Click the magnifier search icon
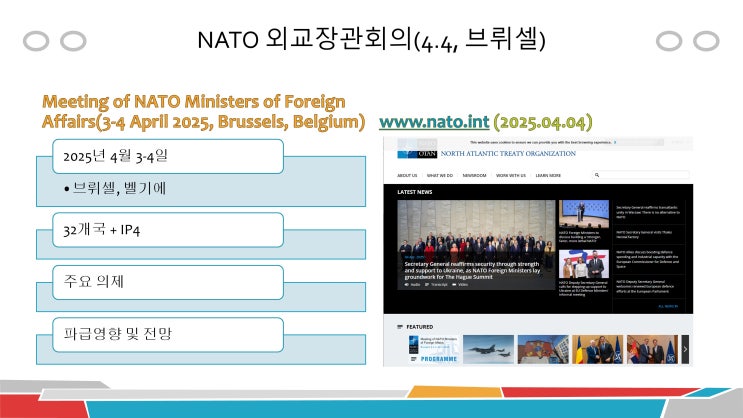The image size is (743, 418). point(597,175)
